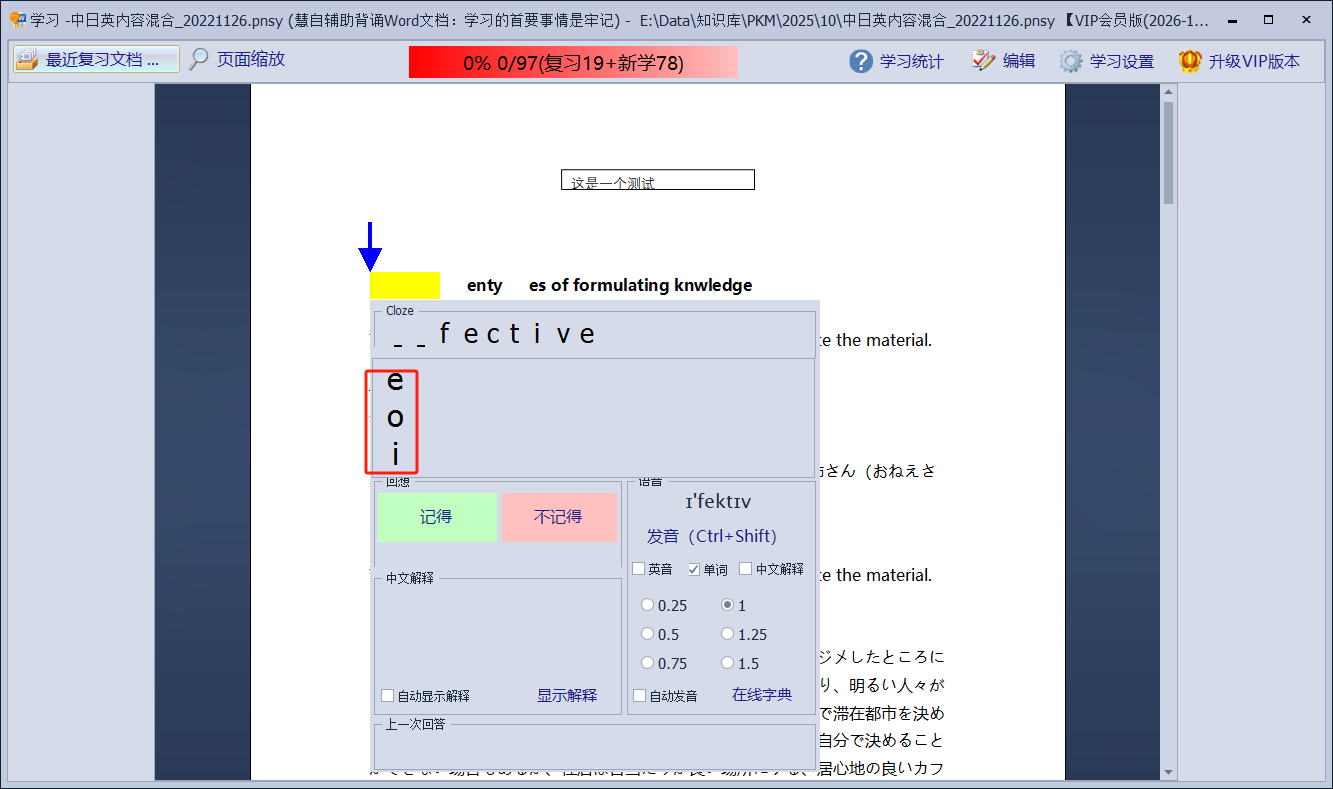Open the 在线字典 online dictionary link

(763, 695)
